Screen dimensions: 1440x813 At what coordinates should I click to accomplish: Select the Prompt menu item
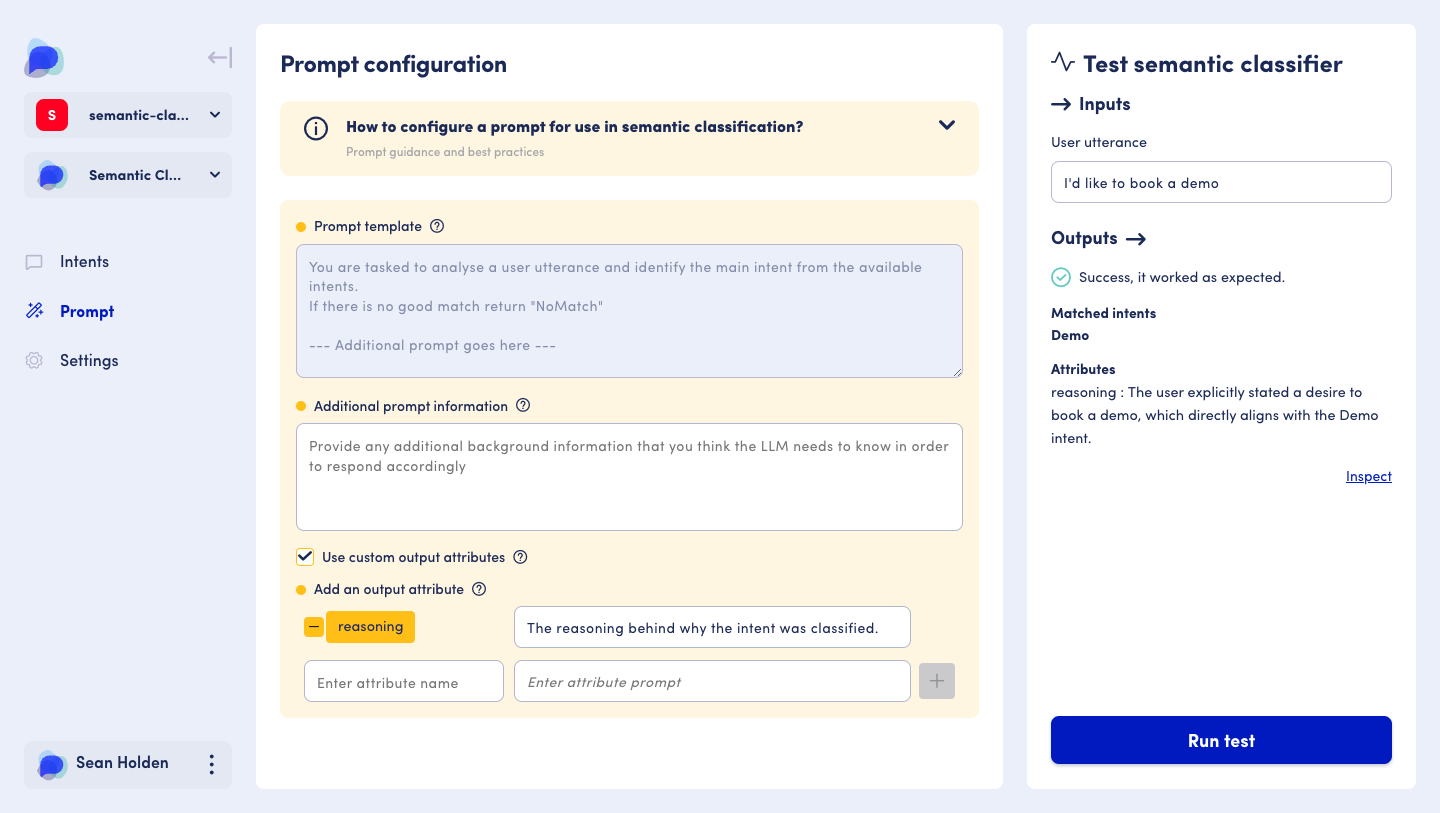coord(86,311)
